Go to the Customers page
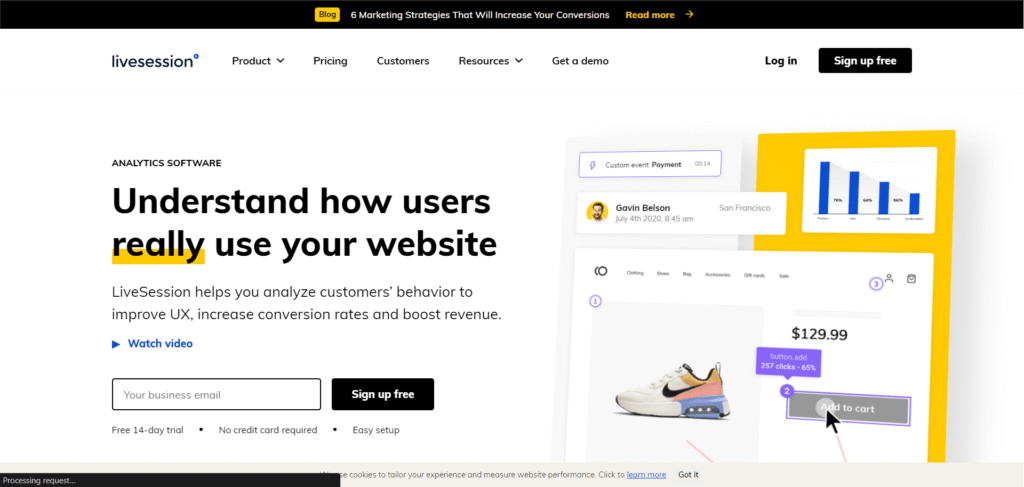 [x=403, y=61]
